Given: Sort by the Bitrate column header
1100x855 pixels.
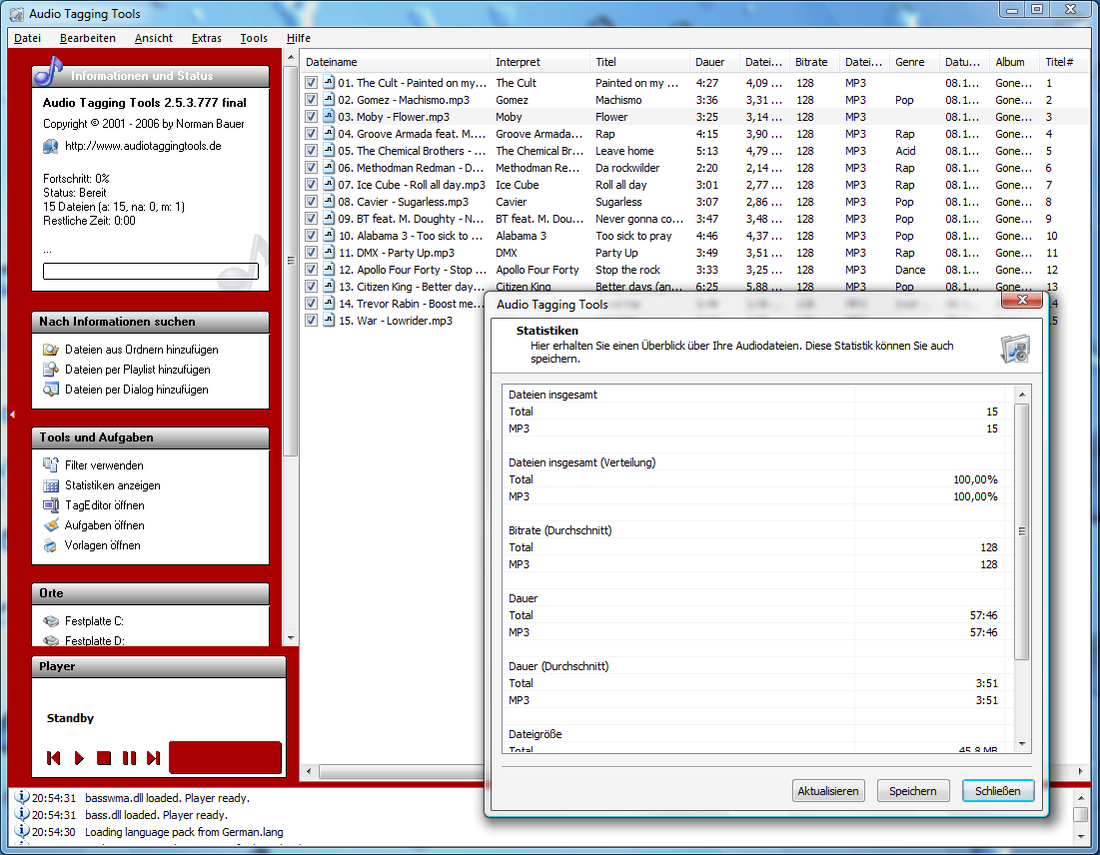Looking at the screenshot, I should coord(814,62).
